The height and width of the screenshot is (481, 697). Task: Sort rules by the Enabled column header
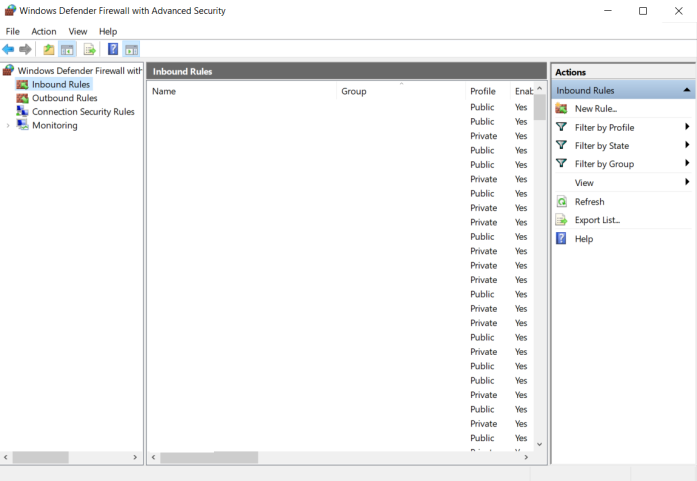[x=522, y=91]
